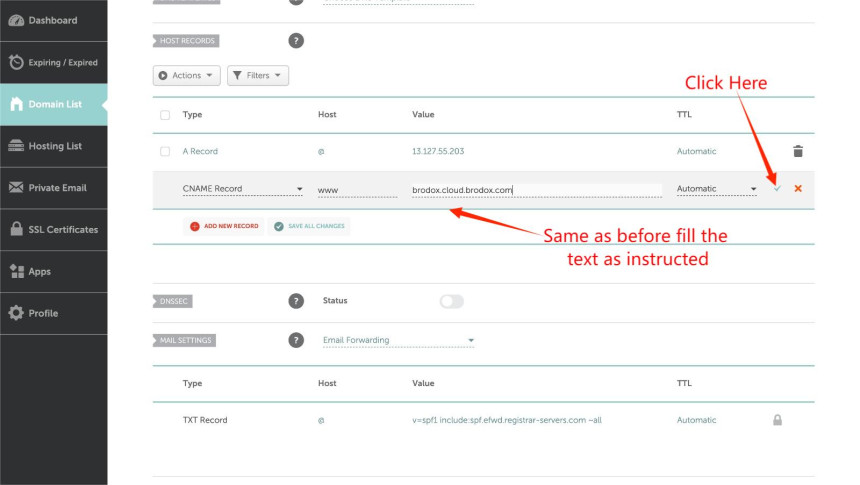
Task: Click the Add New Record button
Action: 224,226
